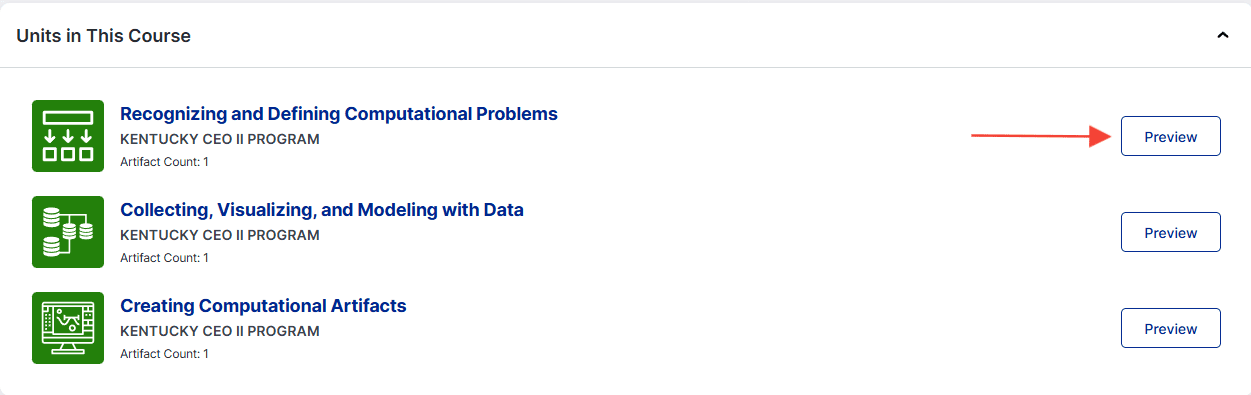Screen dimensions: 1251x395
Task: Click Artifact Count under Recognizing and Defining unit
Action: point(164,161)
